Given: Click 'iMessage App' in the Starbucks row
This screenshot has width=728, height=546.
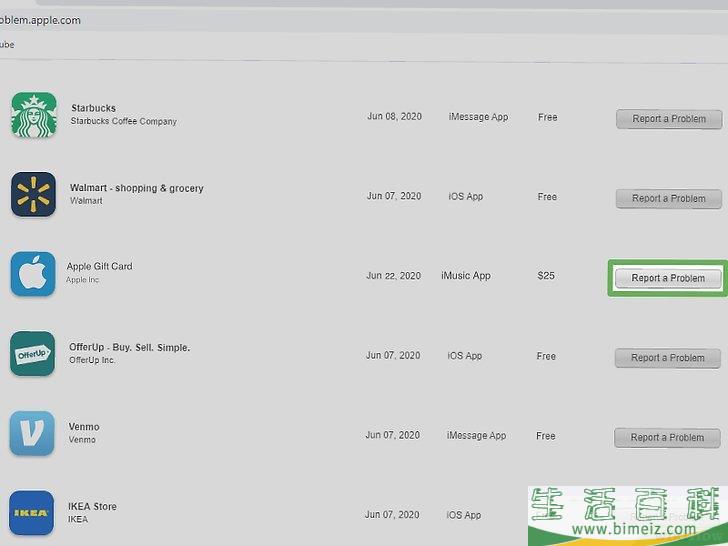Looking at the screenshot, I should point(478,117).
